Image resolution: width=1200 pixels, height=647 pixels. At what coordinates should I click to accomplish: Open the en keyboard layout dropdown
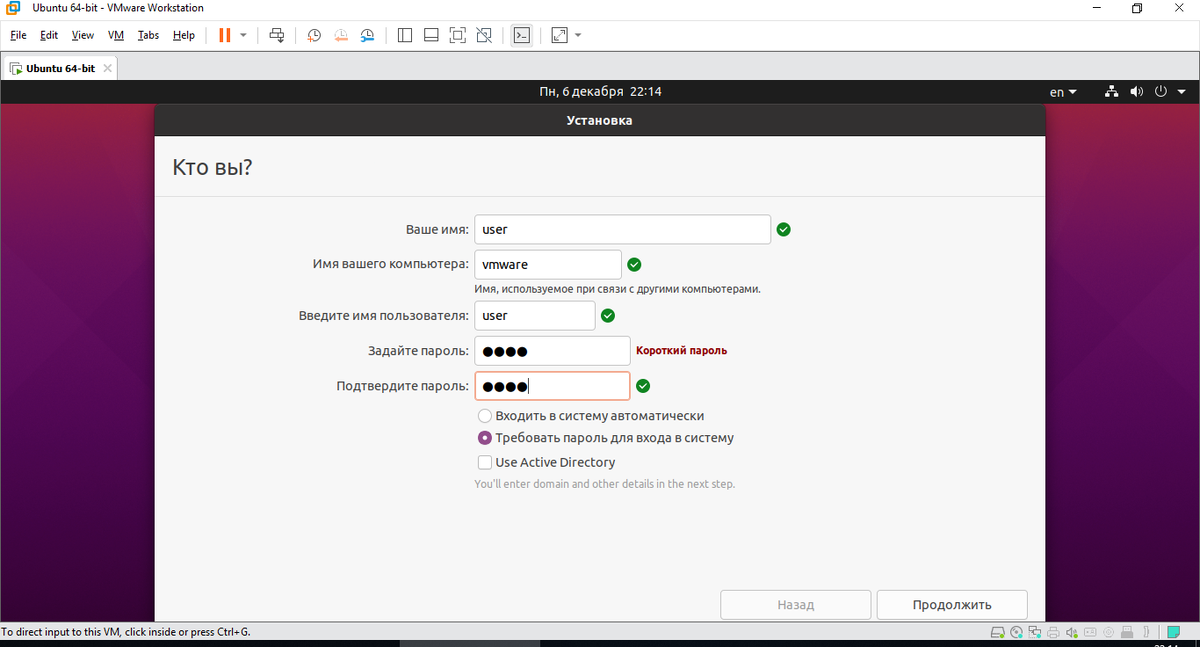[x=1063, y=92]
